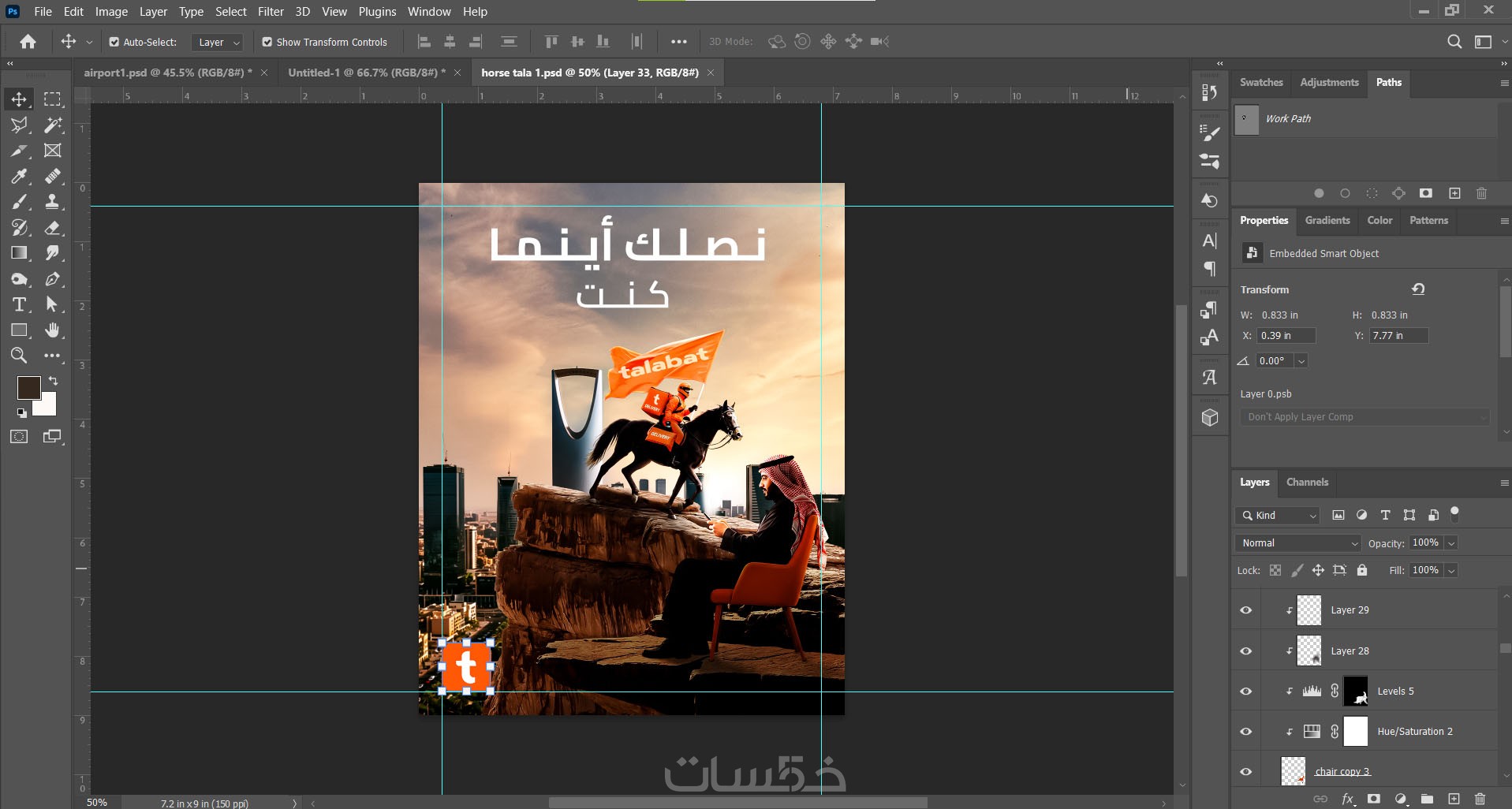Viewport: 1512px width, 809px height.
Task: Select the Pen tool
Action: (53, 279)
